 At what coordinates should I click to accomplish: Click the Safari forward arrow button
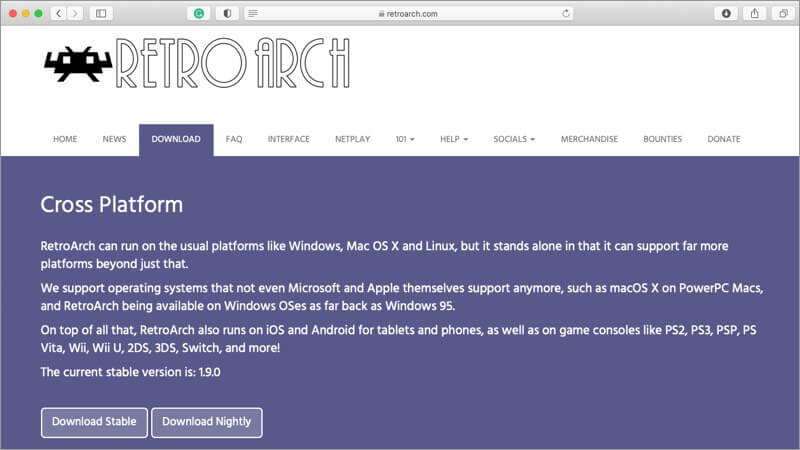75,13
